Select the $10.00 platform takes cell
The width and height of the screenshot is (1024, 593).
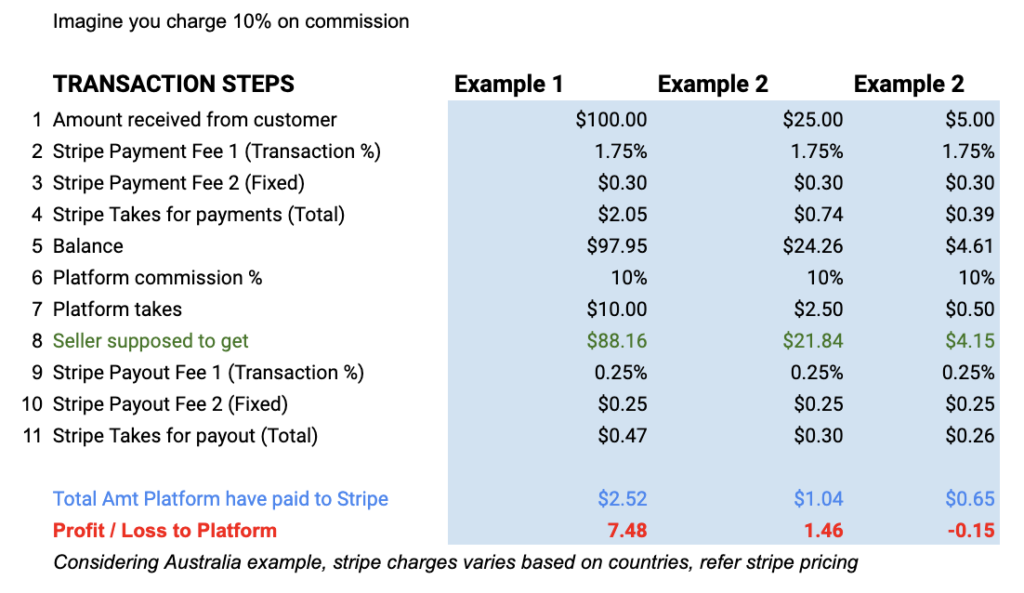point(617,309)
